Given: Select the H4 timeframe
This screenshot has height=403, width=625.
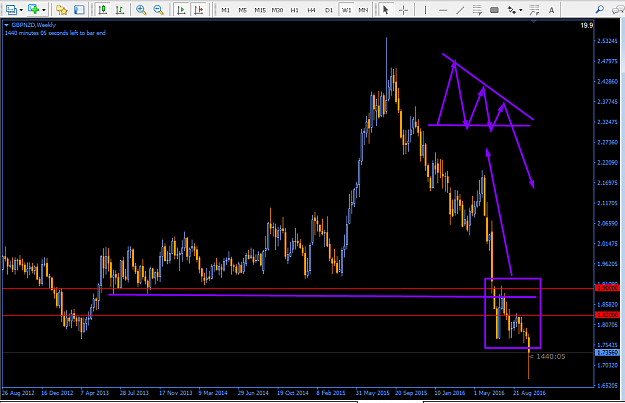Looking at the screenshot, I should tap(312, 10).
